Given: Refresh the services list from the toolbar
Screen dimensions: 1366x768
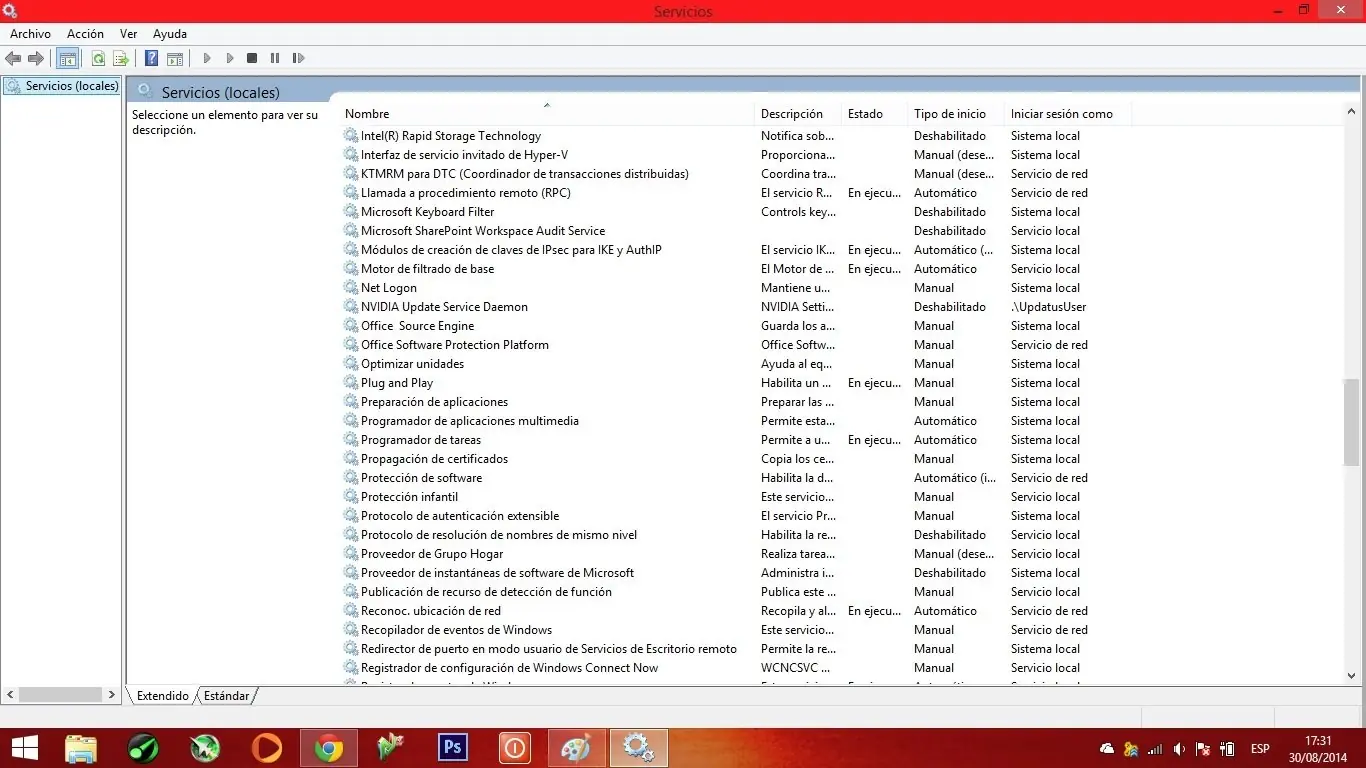Looking at the screenshot, I should point(98,59).
